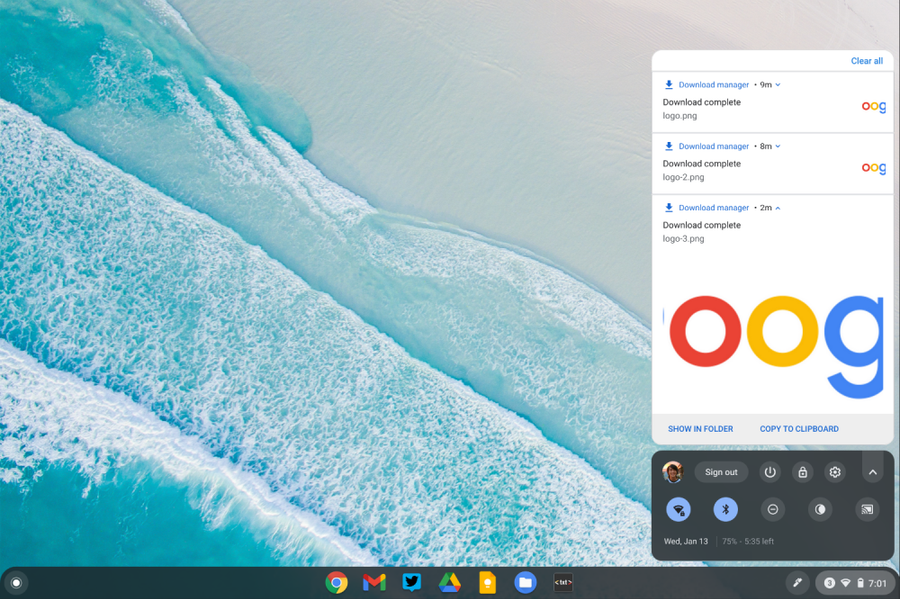This screenshot has width=900, height=599.
Task: Collapse quick settings with the up arrow
Action: pos(873,472)
